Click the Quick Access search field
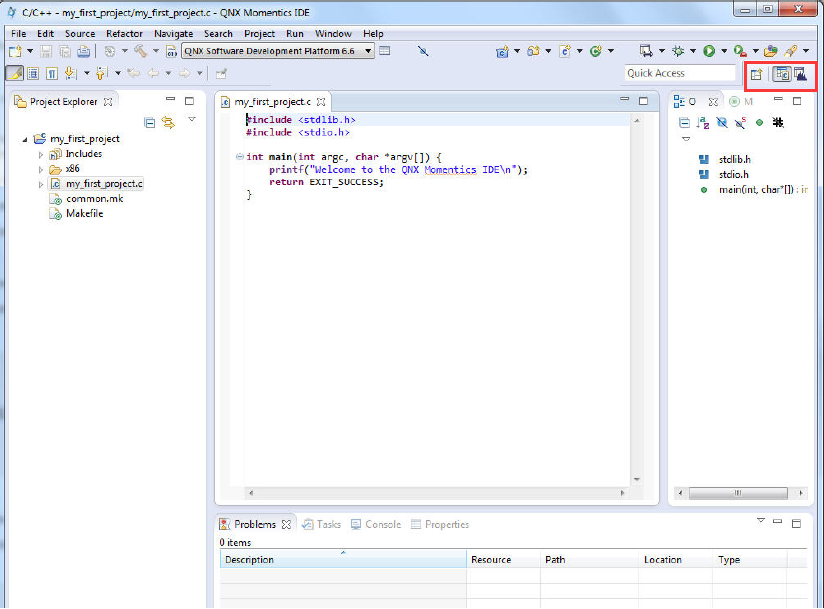 point(679,74)
